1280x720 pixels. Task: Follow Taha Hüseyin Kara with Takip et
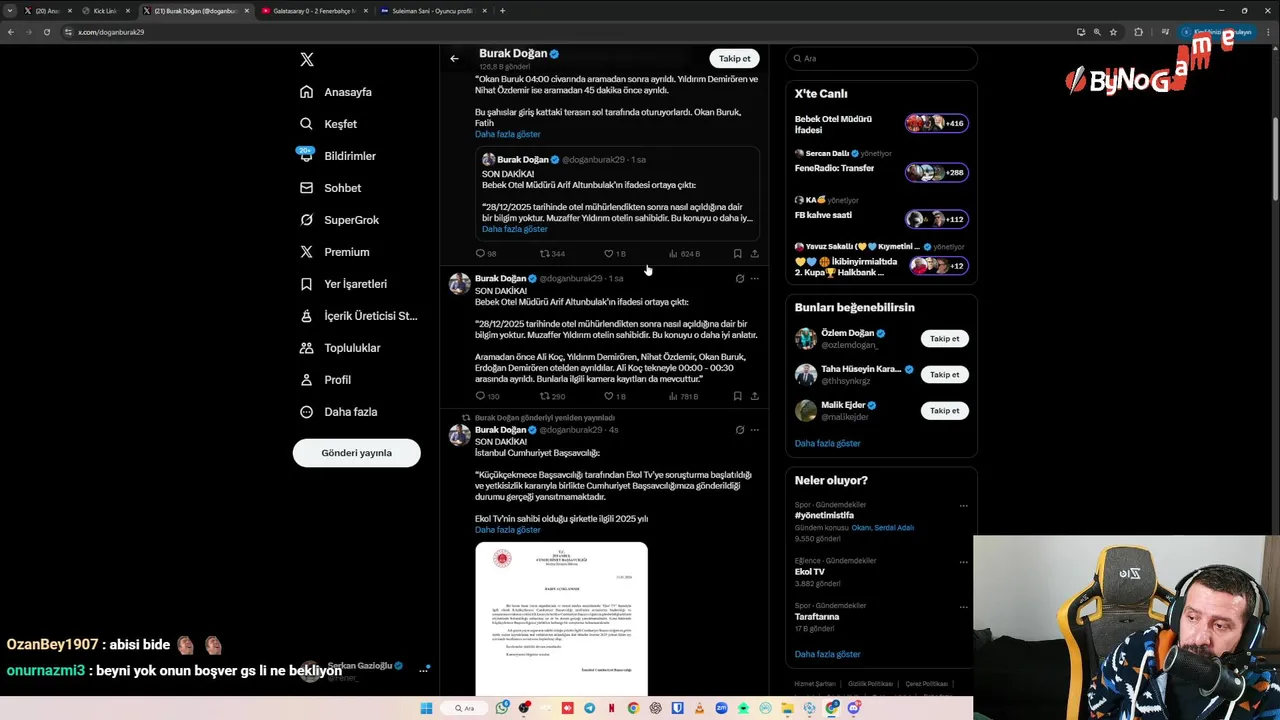[x=944, y=375]
